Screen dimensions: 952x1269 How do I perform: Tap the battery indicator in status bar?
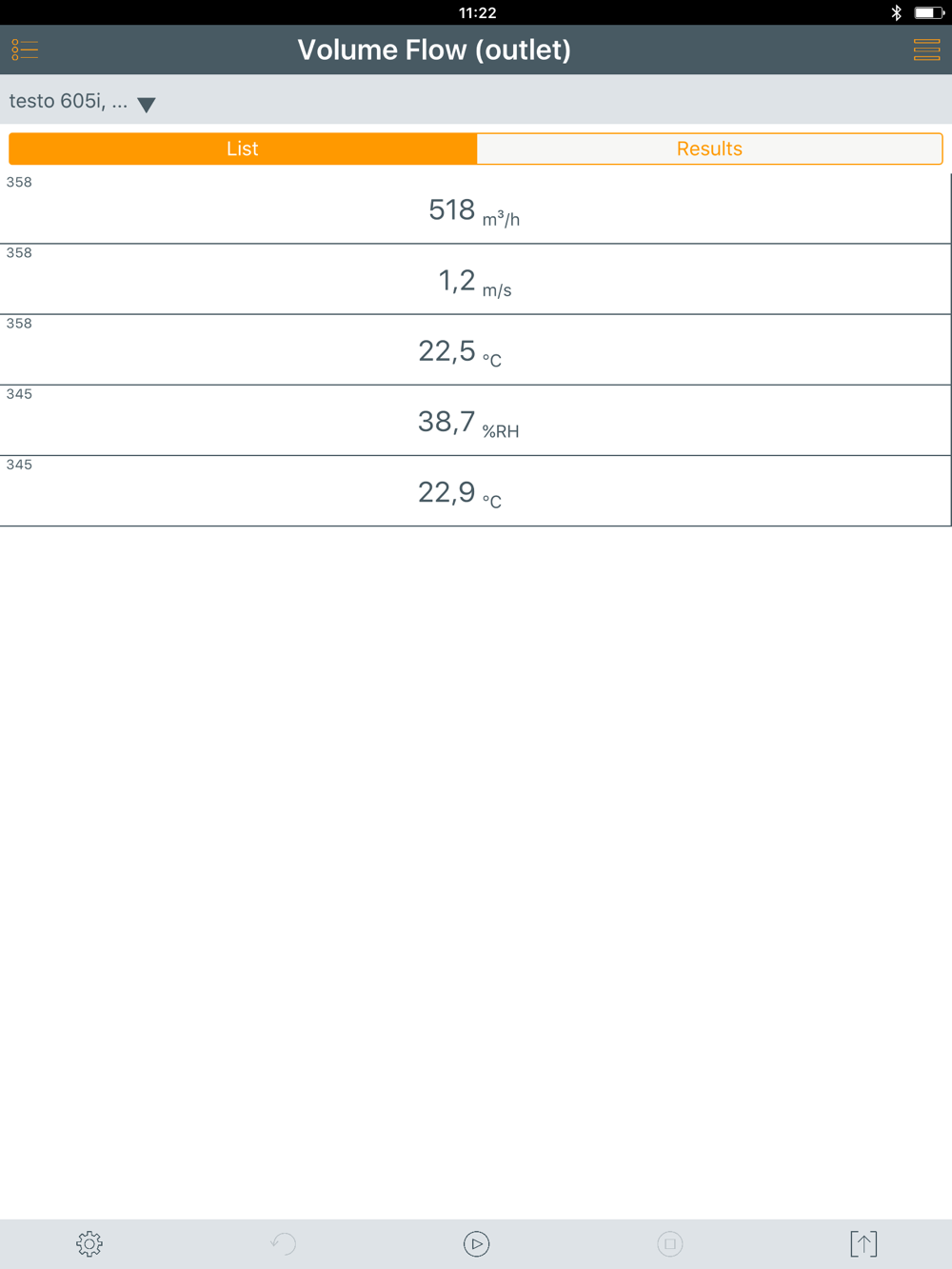928,12
